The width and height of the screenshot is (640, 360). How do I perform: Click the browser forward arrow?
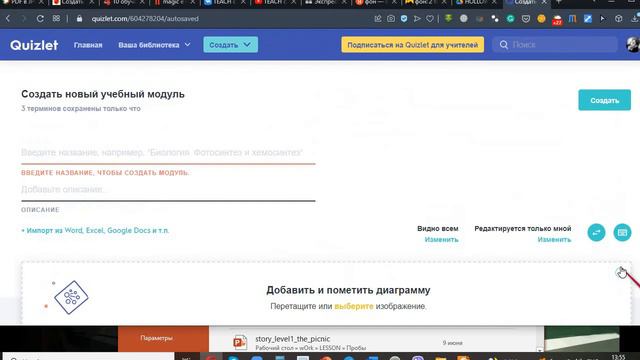23,19
